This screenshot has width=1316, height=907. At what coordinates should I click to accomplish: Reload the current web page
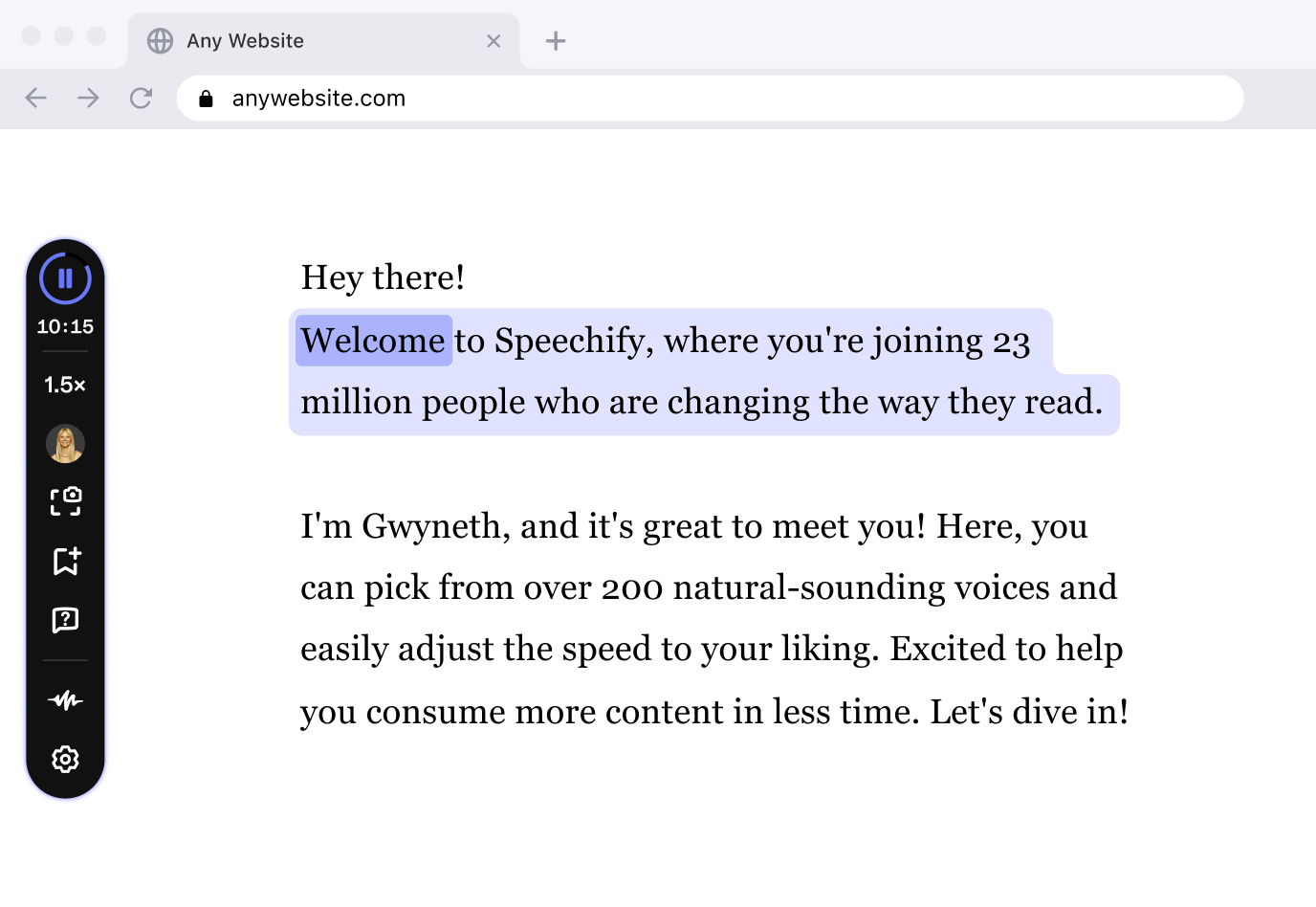[141, 98]
